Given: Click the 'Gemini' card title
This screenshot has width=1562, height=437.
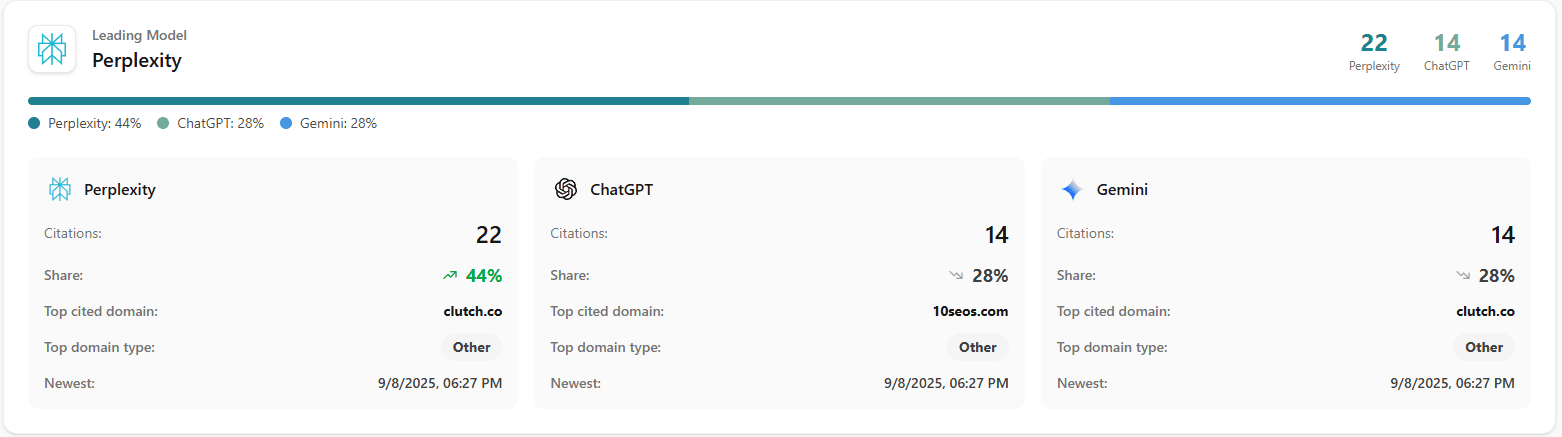Looking at the screenshot, I should click(1122, 189).
